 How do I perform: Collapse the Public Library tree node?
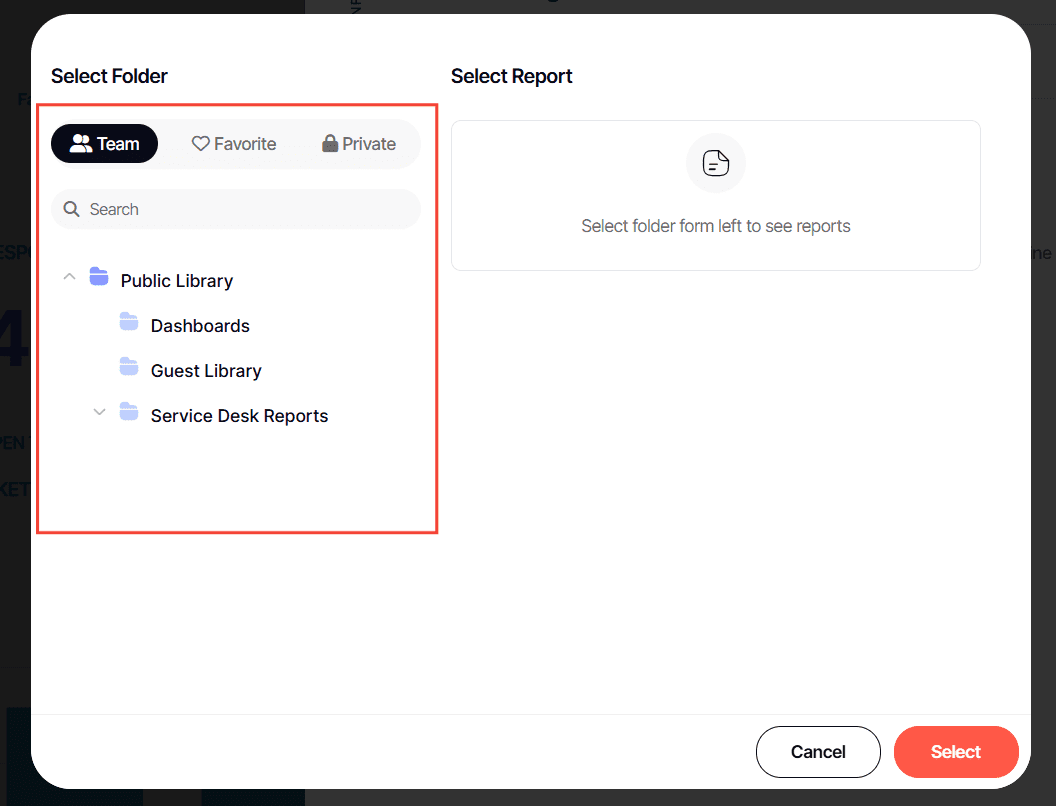point(69,277)
